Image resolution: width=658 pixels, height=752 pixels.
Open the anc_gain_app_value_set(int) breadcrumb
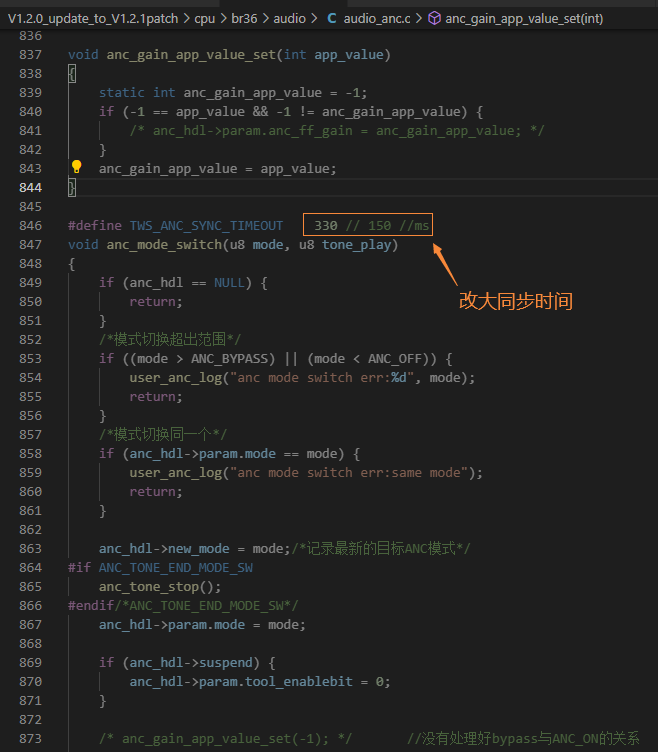[x=524, y=19]
